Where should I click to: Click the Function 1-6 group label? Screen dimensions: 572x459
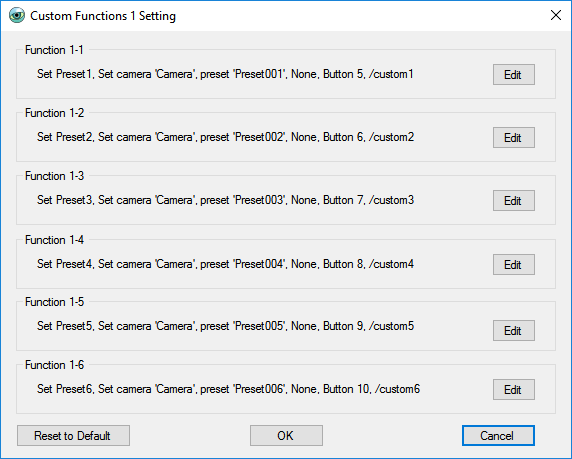tap(54, 365)
